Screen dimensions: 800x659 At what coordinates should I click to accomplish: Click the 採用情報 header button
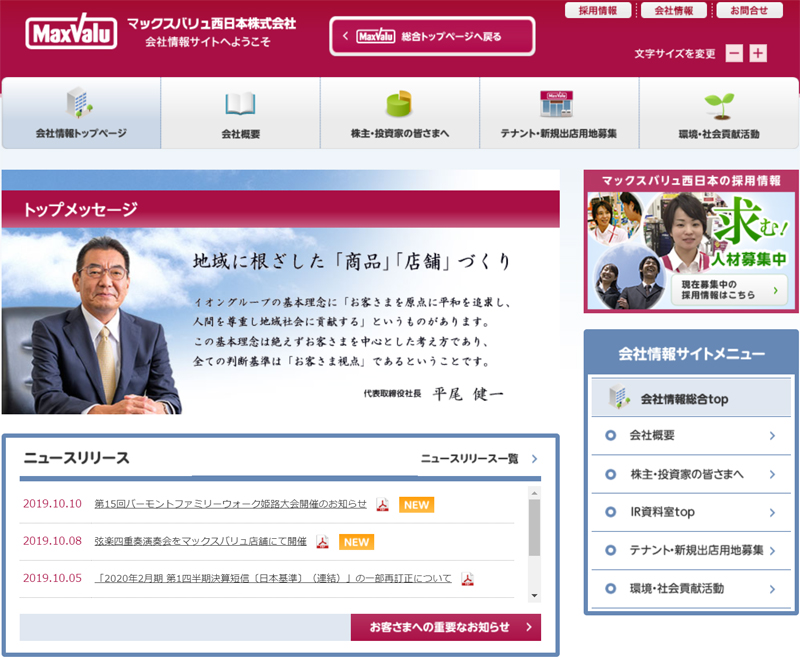coord(598,10)
